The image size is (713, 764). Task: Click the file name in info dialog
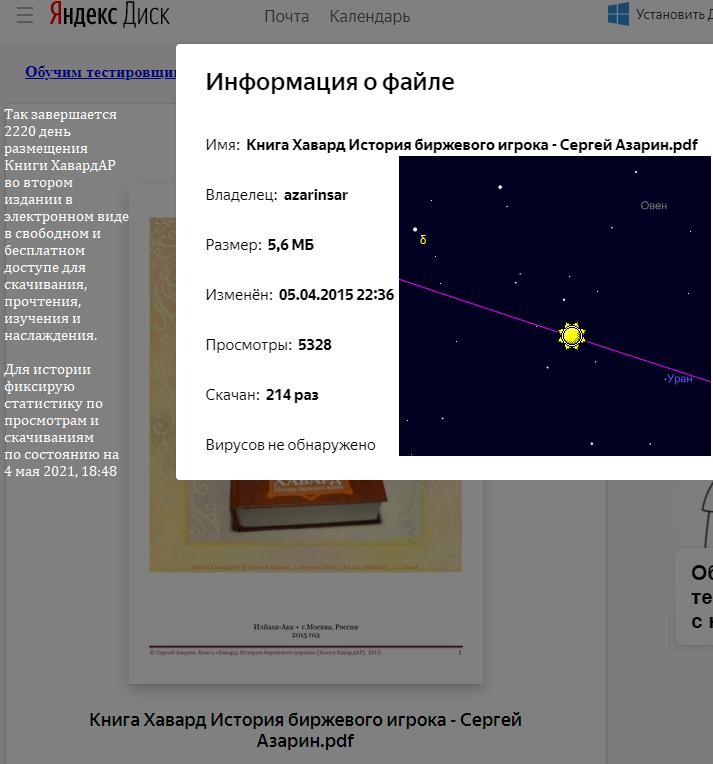[x=471, y=144]
